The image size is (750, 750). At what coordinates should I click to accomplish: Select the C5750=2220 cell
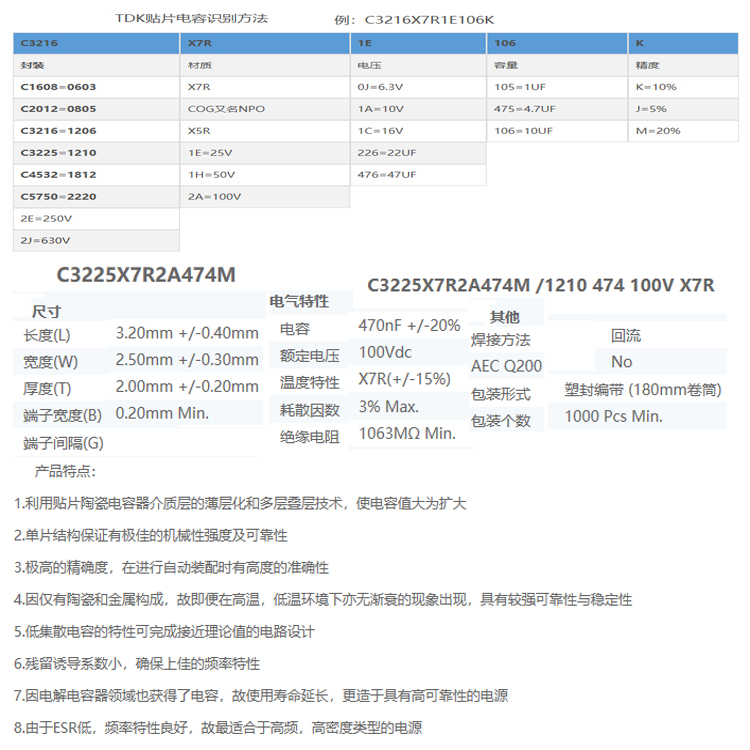(x=96, y=197)
